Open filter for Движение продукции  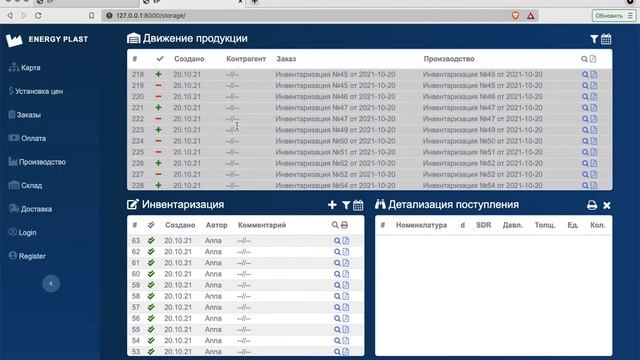click(594, 39)
